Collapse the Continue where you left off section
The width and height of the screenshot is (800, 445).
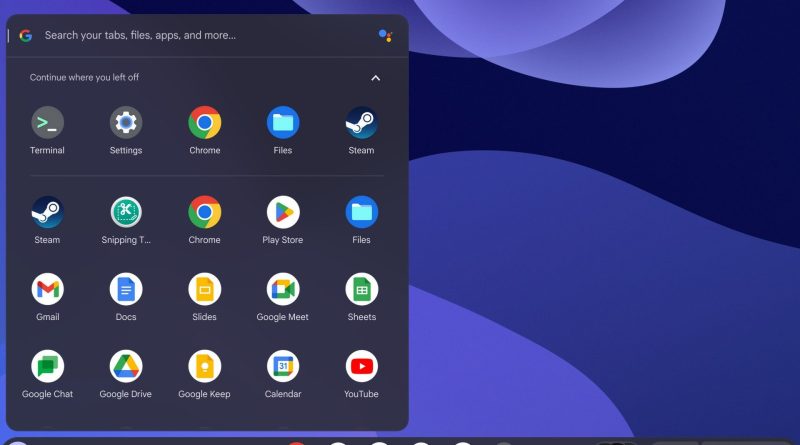point(376,78)
